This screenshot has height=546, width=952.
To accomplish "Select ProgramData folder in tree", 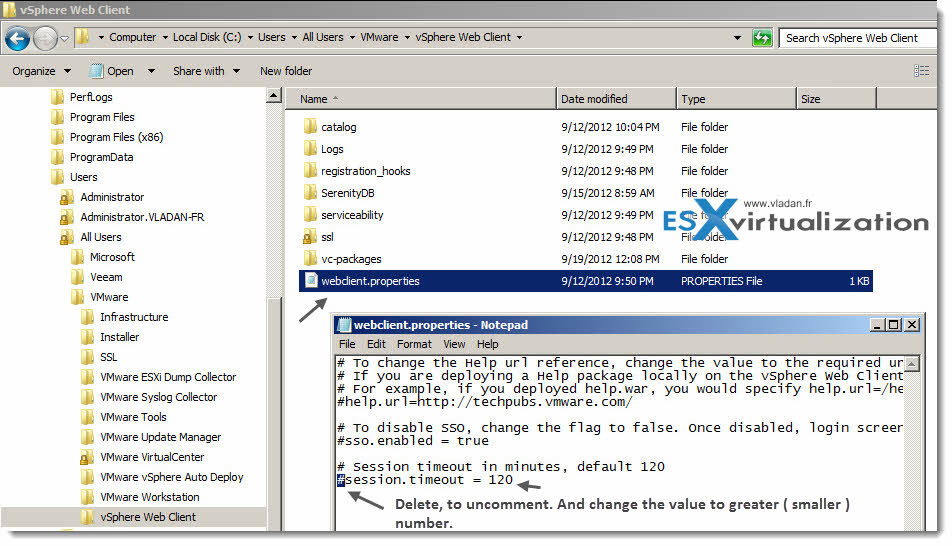I will pos(101,157).
